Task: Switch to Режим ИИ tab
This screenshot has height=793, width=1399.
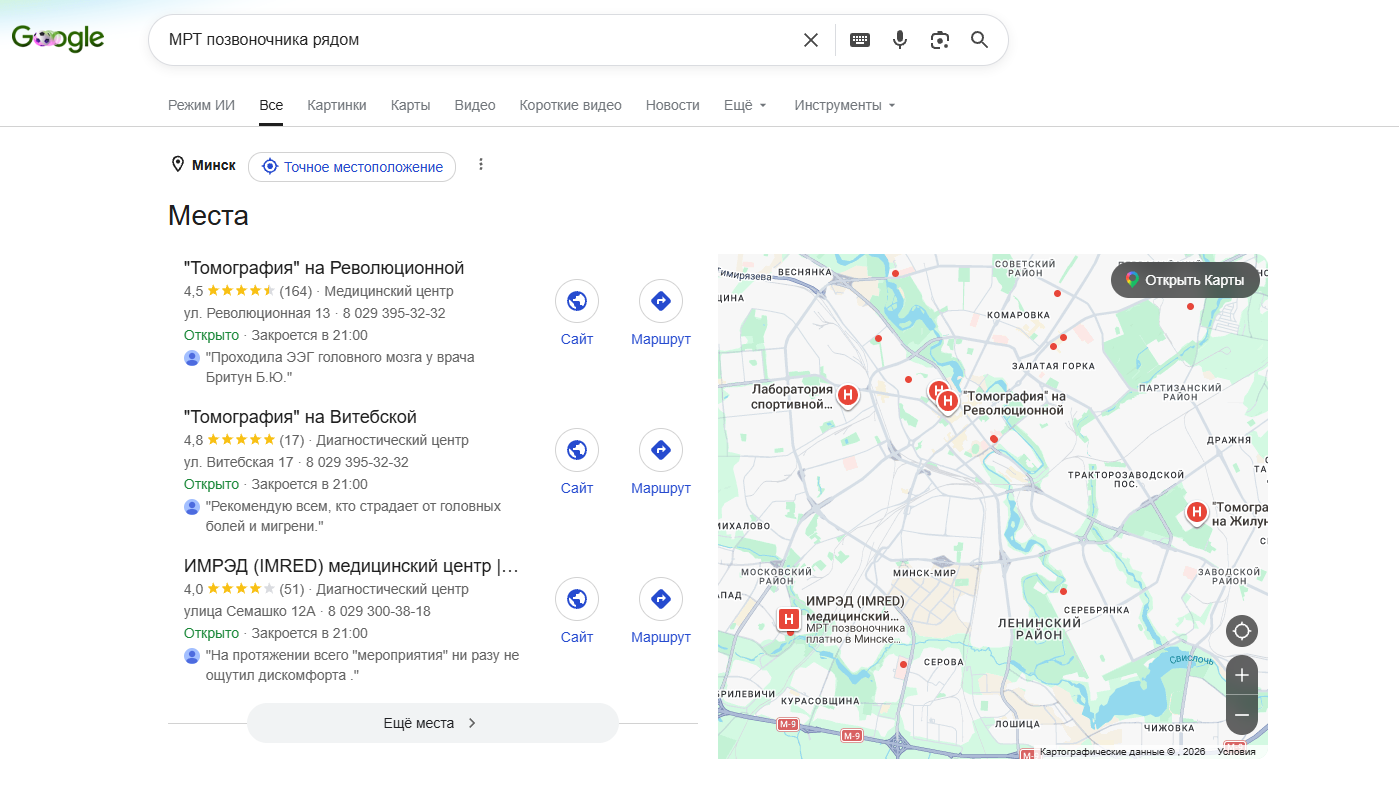Action: tap(201, 105)
